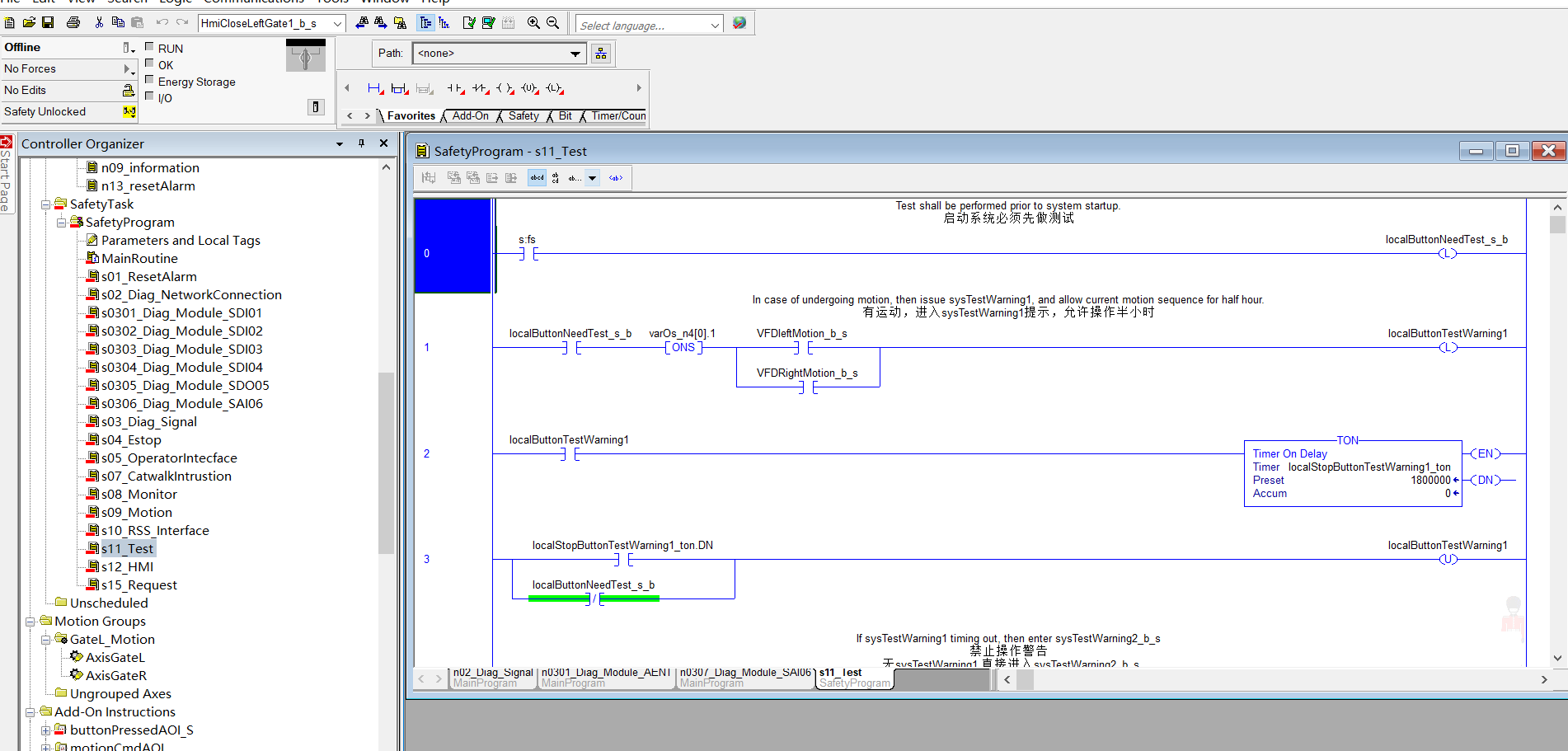Toggle the Energy Storage checkbox
Viewport: 1568px width, 751px height.
pos(149,80)
